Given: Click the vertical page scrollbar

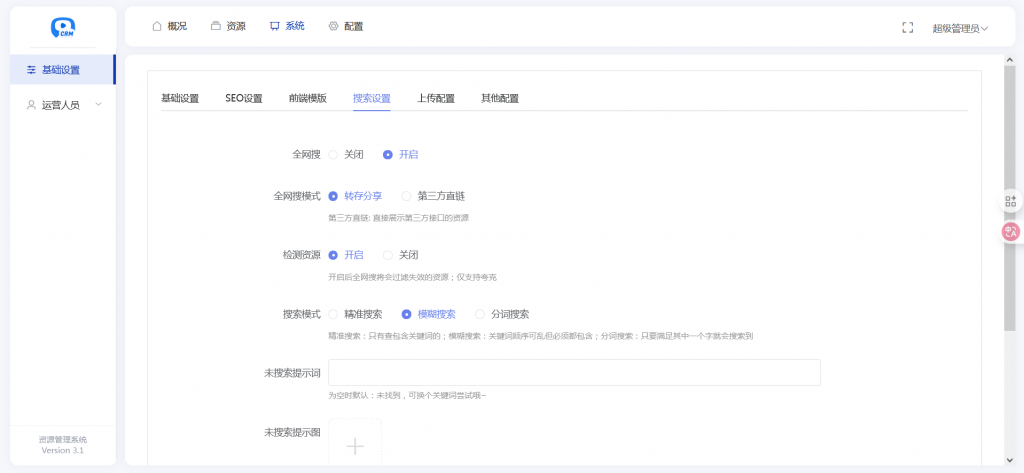Looking at the screenshot, I should (1009, 200).
